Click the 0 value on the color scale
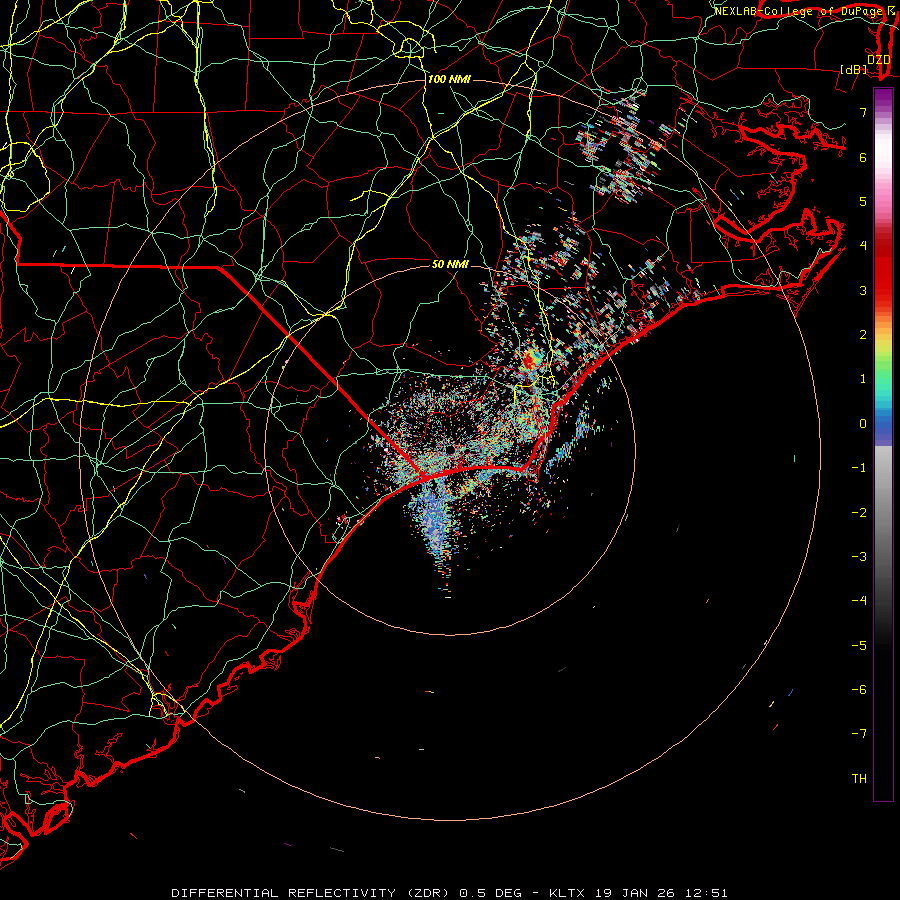Screen dimensions: 900x900 click(x=863, y=424)
